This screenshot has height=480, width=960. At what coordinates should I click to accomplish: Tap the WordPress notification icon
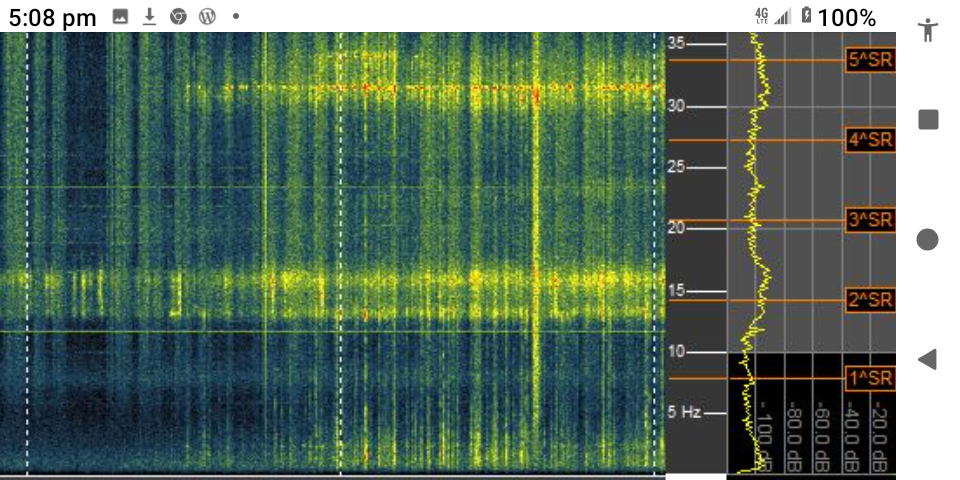(x=207, y=17)
